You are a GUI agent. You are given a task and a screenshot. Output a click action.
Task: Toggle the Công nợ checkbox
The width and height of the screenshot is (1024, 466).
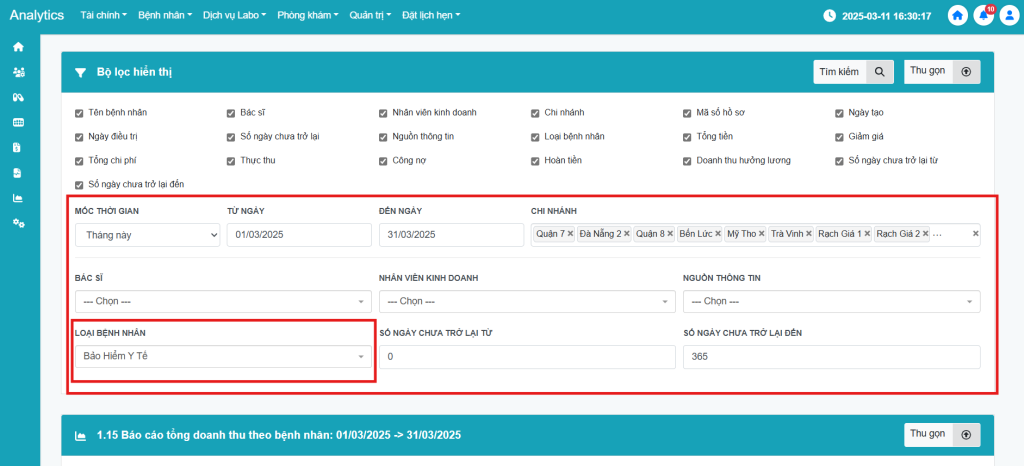tap(384, 161)
